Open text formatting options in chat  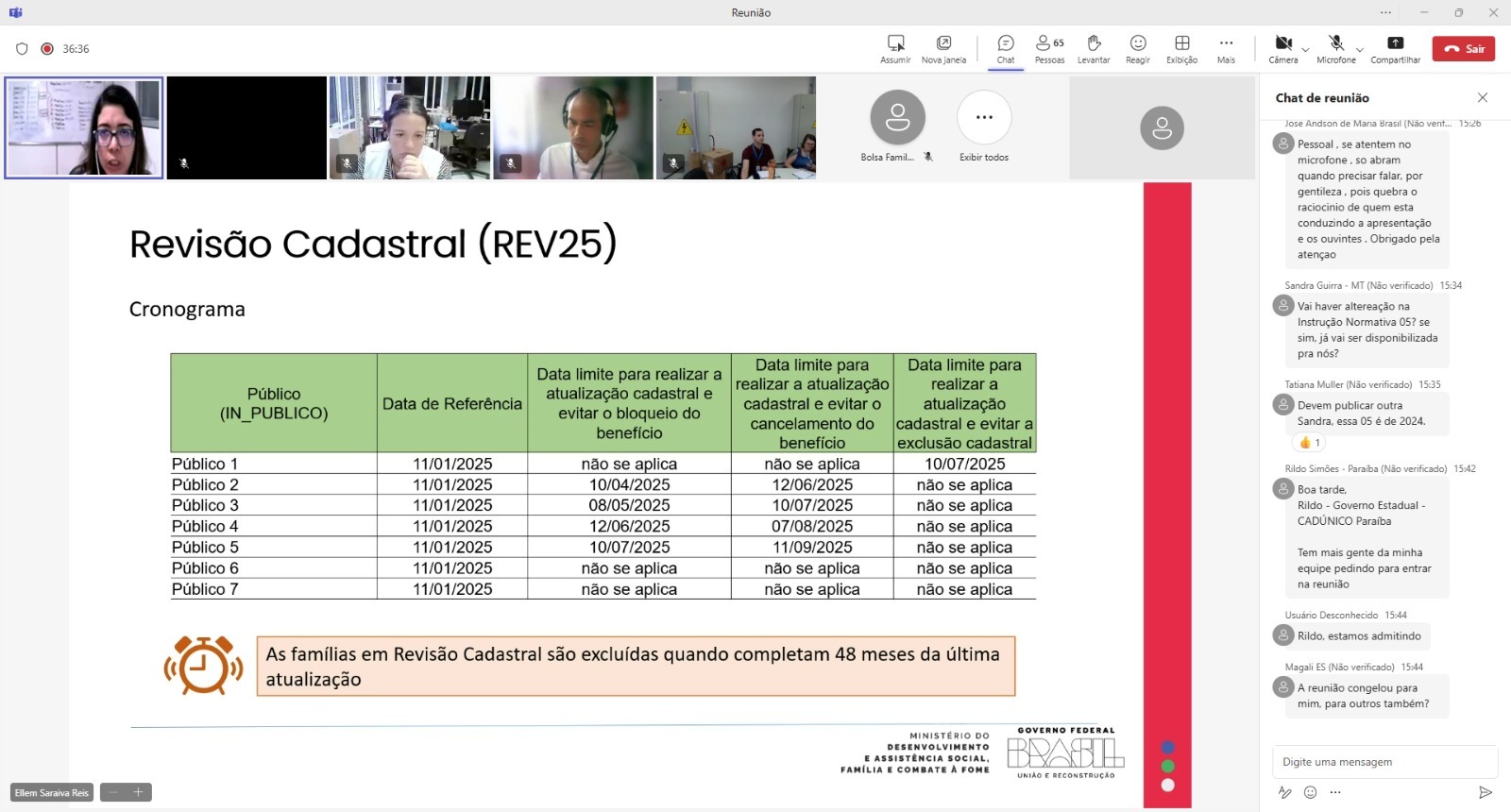coord(1284,792)
